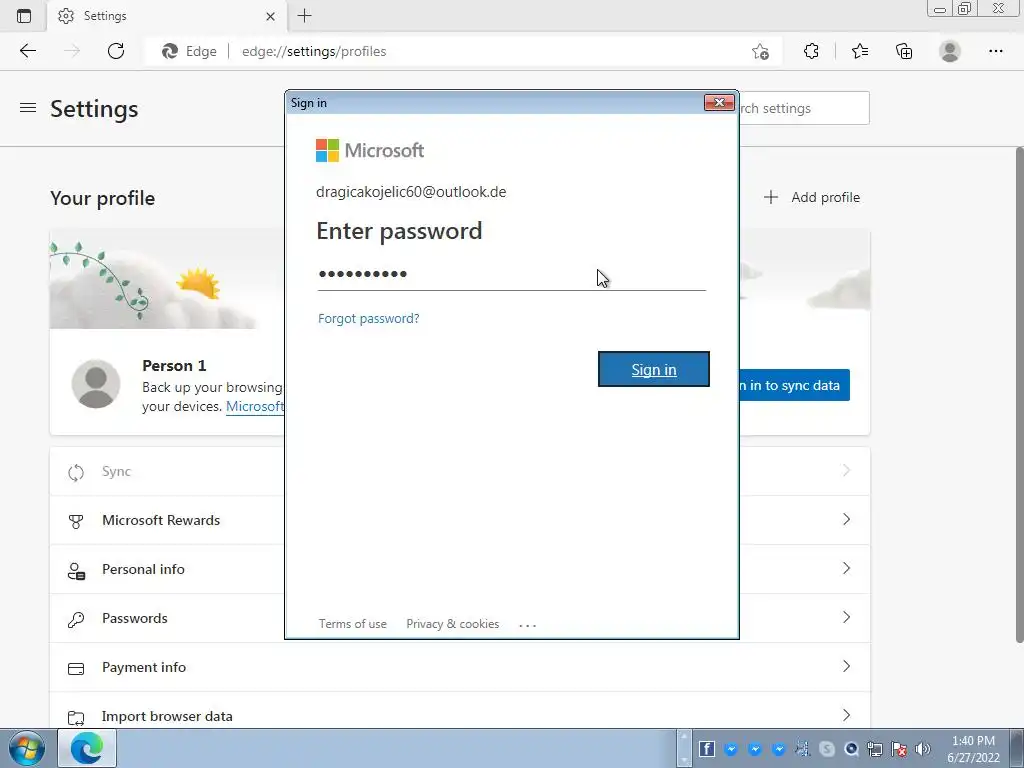Viewport: 1024px width, 768px height.
Task: Open Settings and more ellipsis menu
Action: 995,51
